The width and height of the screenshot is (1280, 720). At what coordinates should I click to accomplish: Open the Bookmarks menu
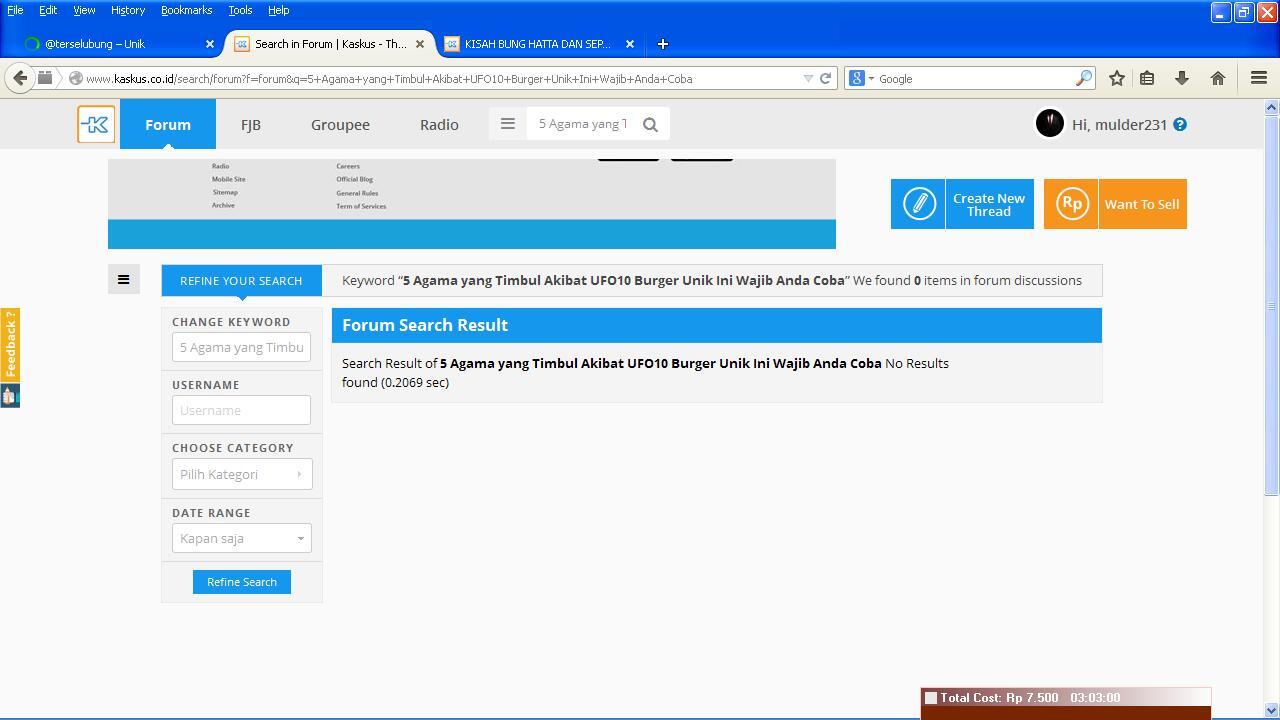(x=186, y=10)
